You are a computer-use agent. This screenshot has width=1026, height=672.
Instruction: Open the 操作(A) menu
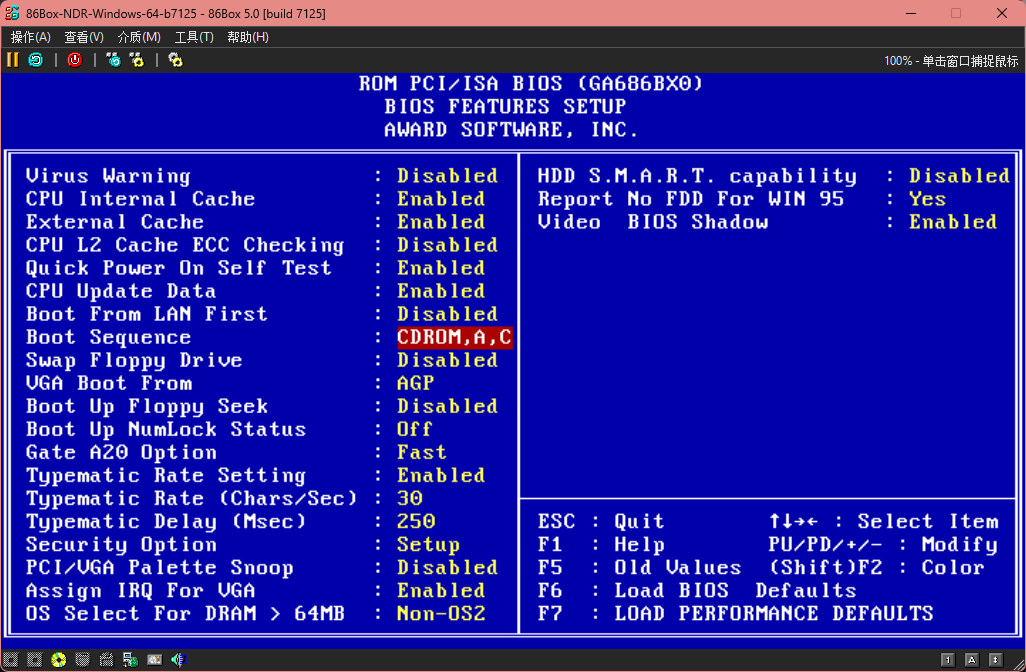click(31, 37)
